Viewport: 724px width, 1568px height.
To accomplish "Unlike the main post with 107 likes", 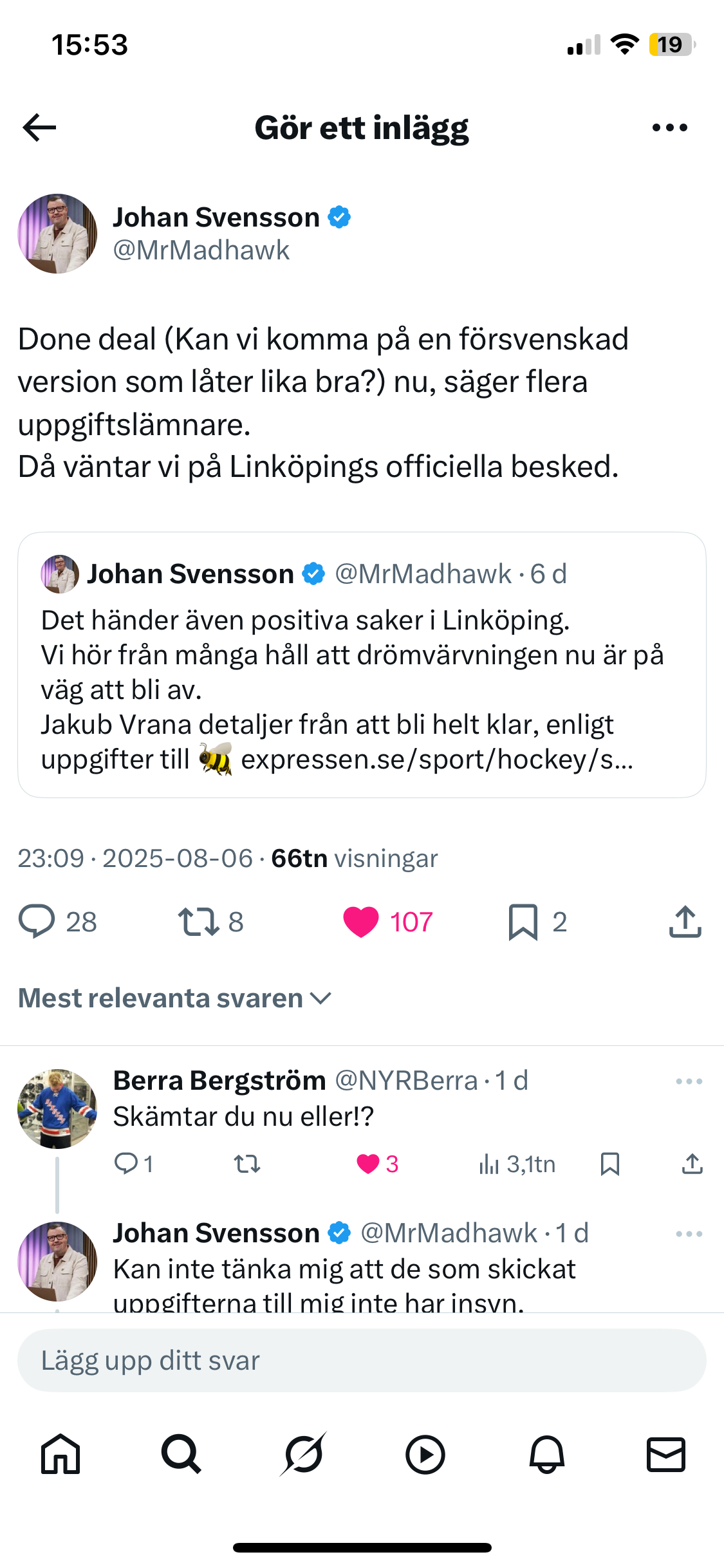I will click(x=362, y=921).
